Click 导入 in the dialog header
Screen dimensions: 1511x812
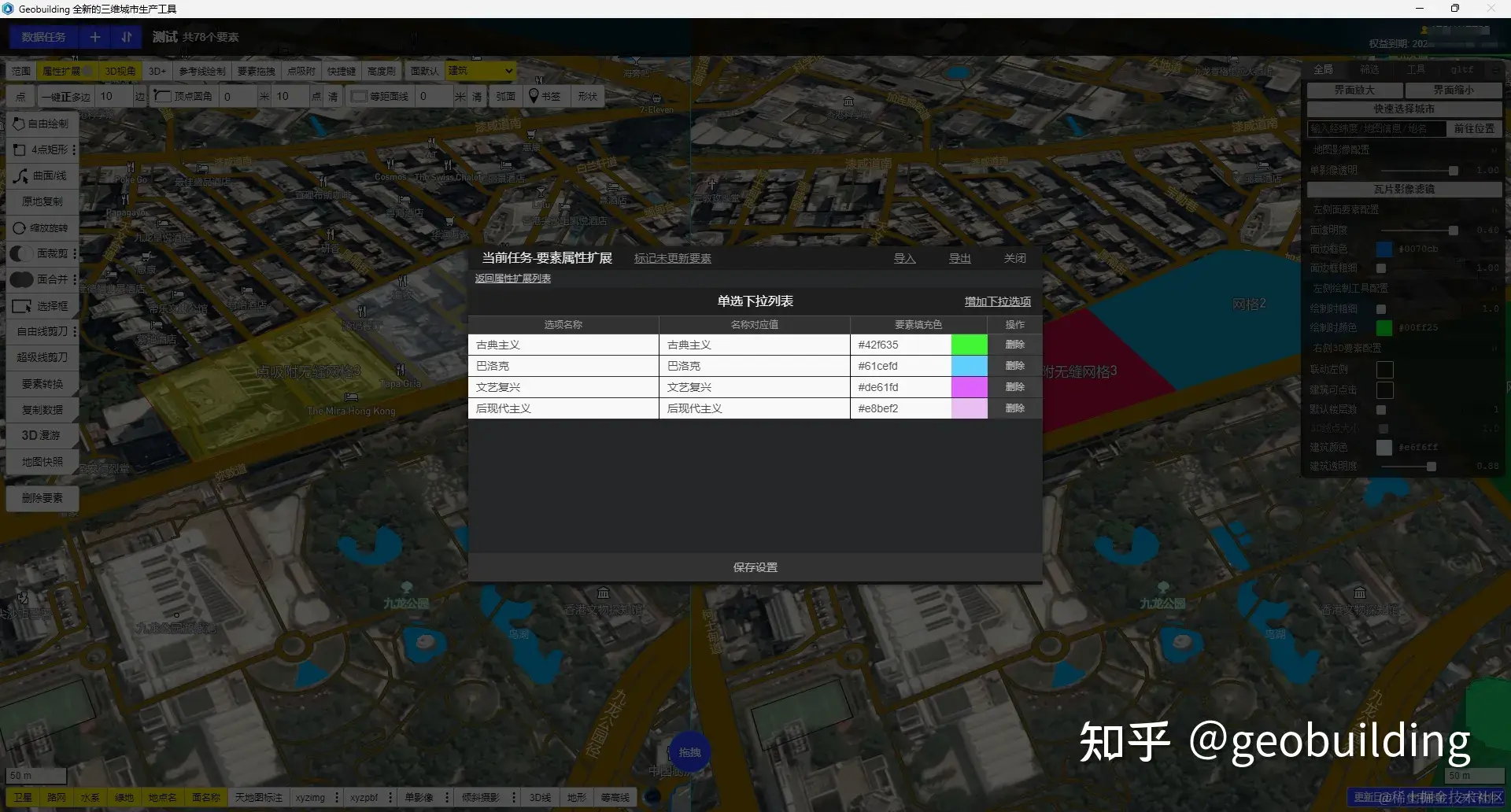[904, 258]
